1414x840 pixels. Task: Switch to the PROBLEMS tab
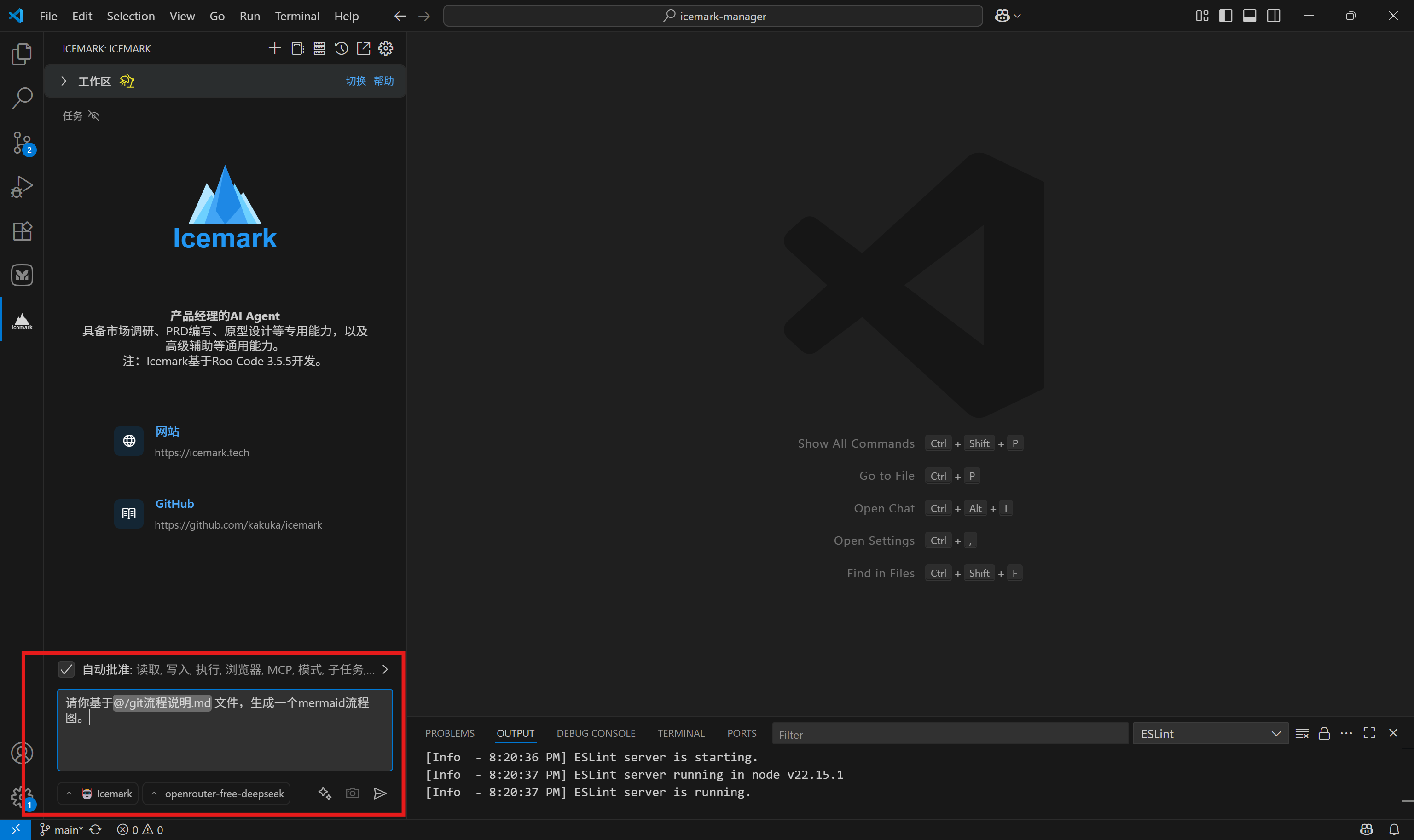[x=450, y=734]
